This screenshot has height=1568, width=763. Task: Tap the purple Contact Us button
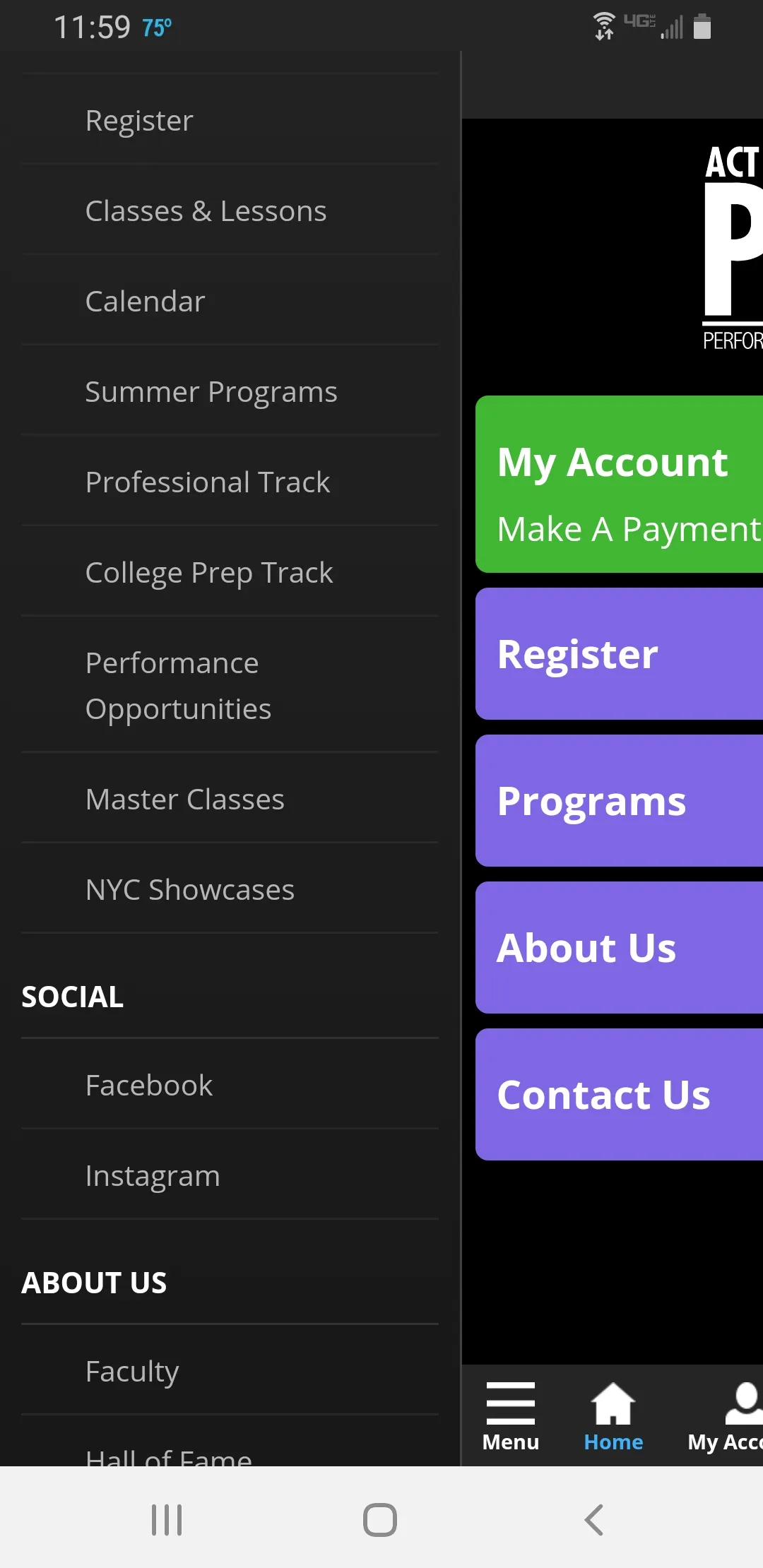point(619,1094)
